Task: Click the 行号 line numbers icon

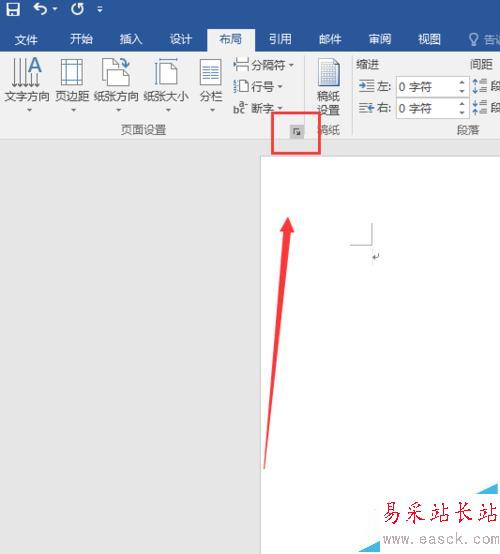Action: coord(241,86)
